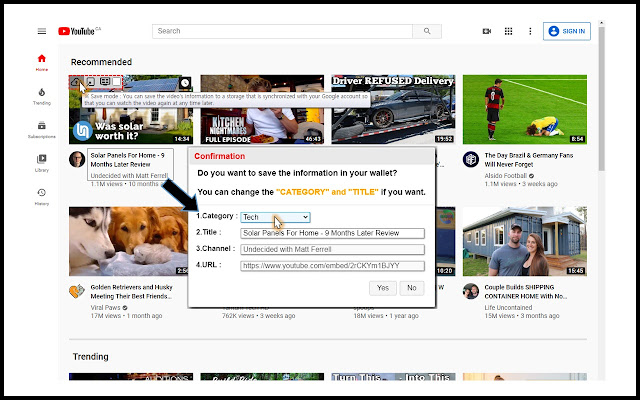Viewport: 640px width, 400px height.
Task: Visit Viral Paws channel name link
Action: [105, 307]
